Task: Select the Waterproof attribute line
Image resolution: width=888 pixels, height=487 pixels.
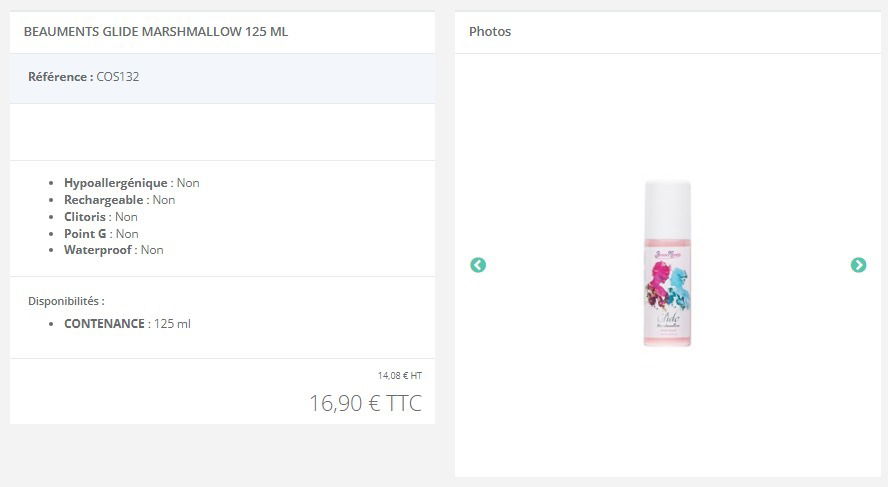Action: (114, 250)
